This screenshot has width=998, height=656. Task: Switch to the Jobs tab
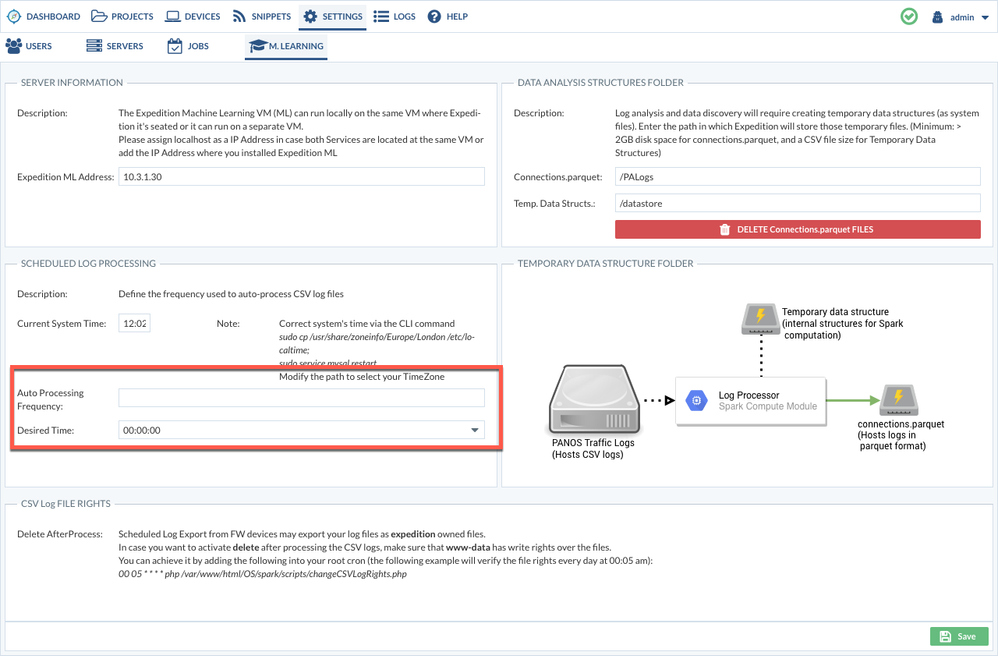(x=188, y=46)
